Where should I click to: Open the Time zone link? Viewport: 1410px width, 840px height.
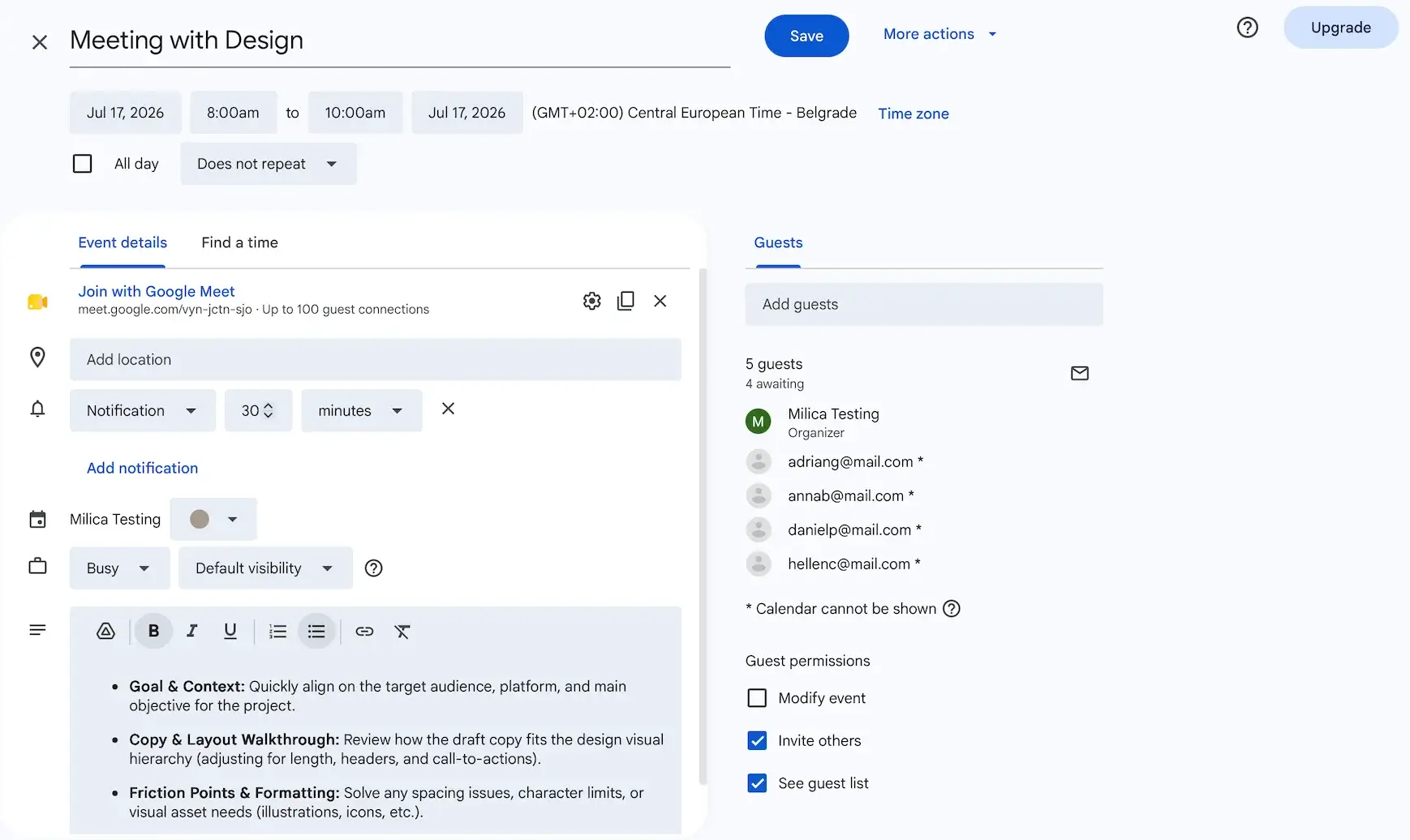[913, 114]
